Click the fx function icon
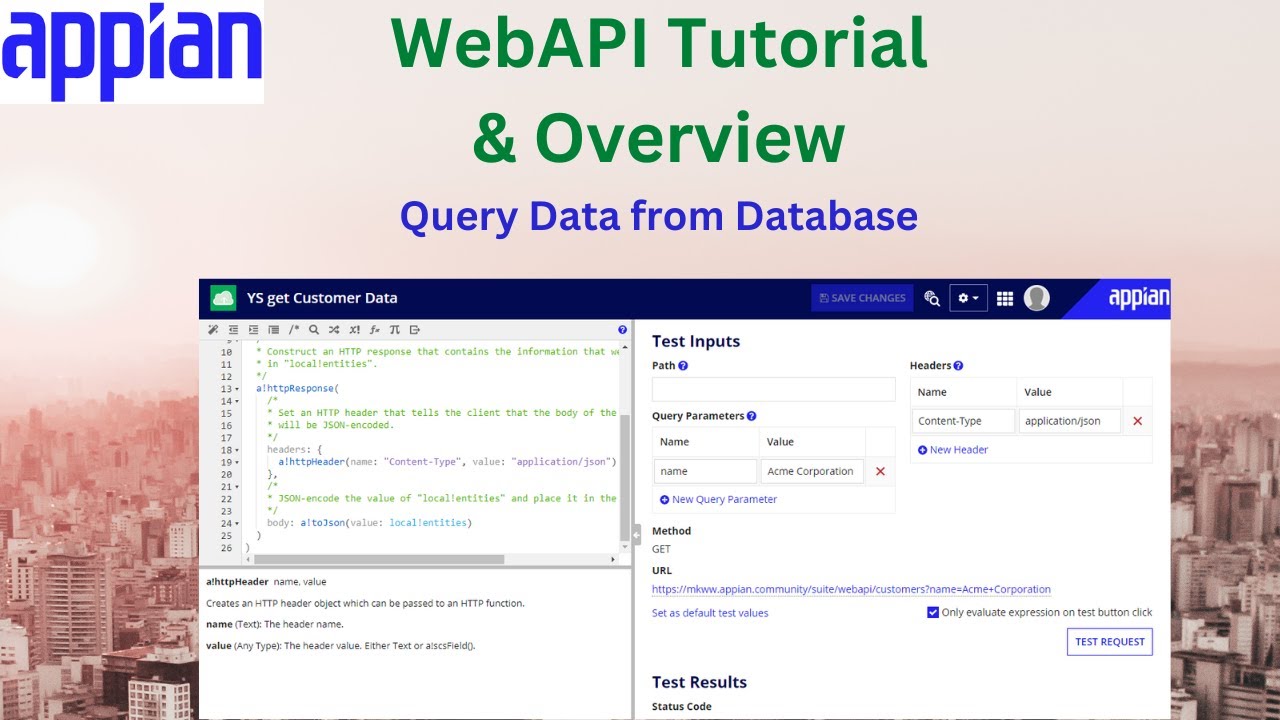1280x720 pixels. pos(374,329)
